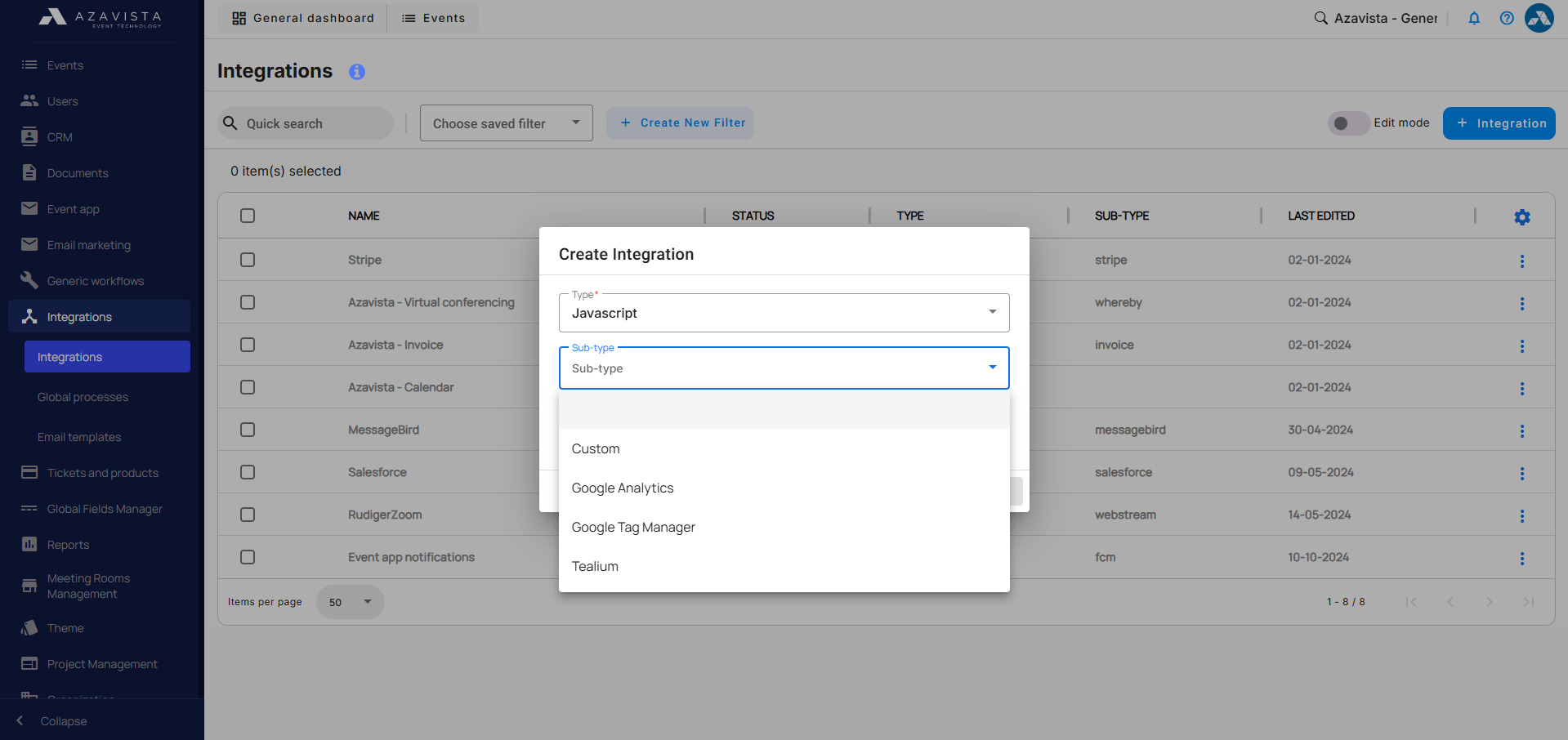Check the Stripe row checkbox

[248, 260]
